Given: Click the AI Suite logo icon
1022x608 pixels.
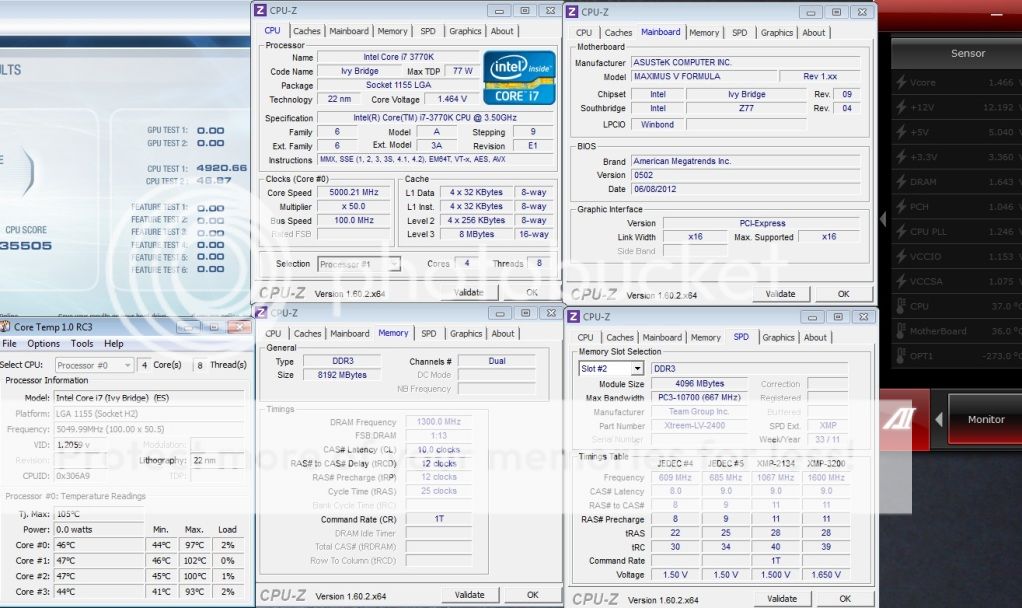Looking at the screenshot, I should (899, 418).
